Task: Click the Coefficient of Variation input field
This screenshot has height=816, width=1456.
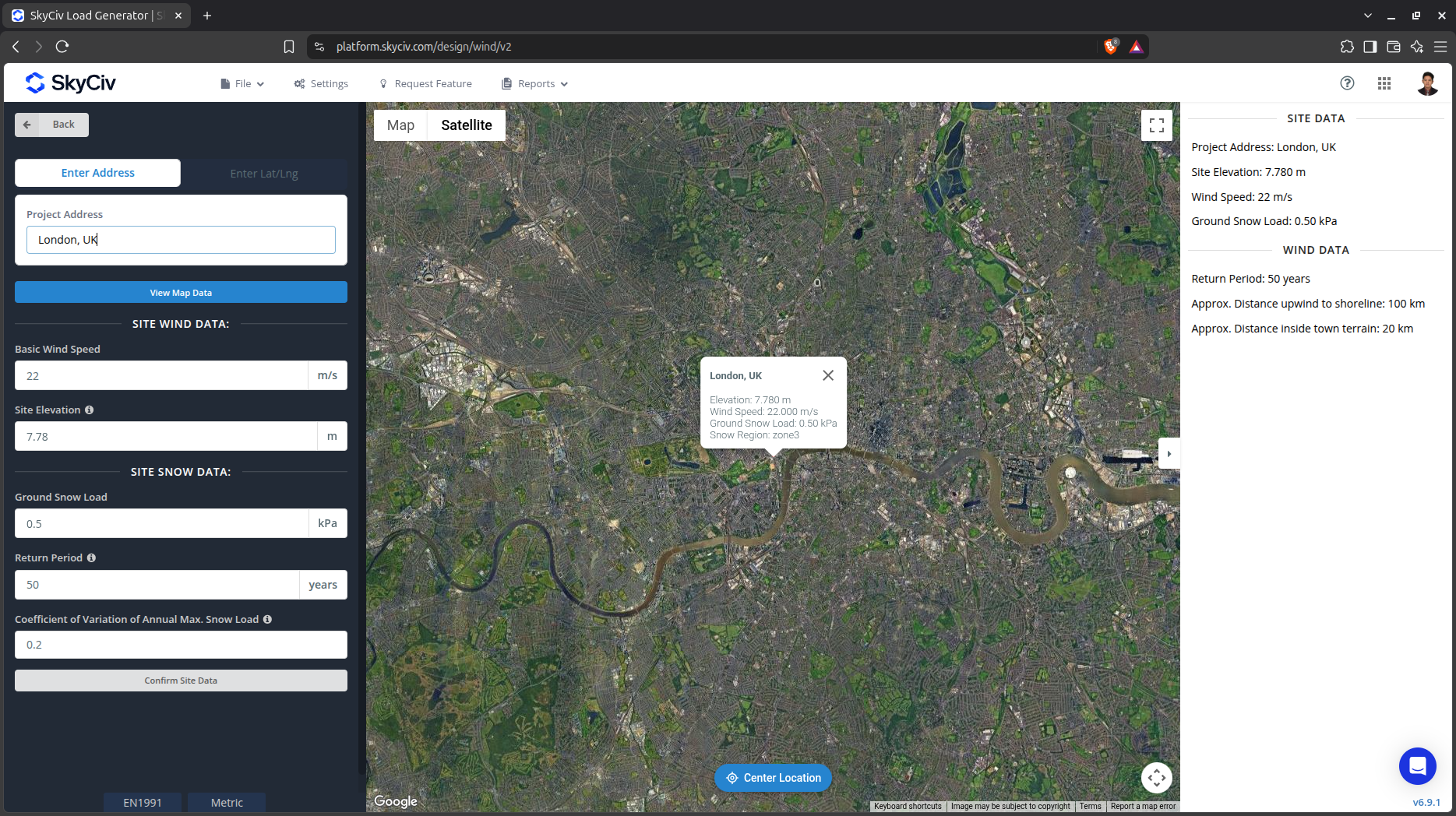Action: [181, 645]
